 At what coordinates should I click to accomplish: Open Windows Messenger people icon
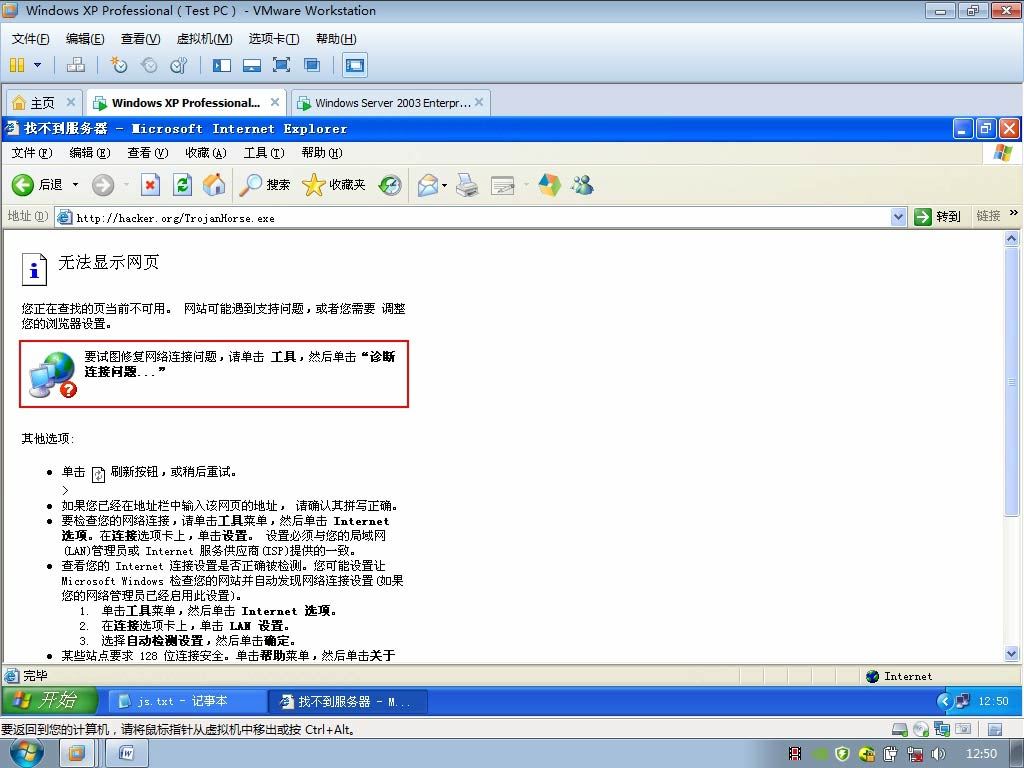point(582,185)
